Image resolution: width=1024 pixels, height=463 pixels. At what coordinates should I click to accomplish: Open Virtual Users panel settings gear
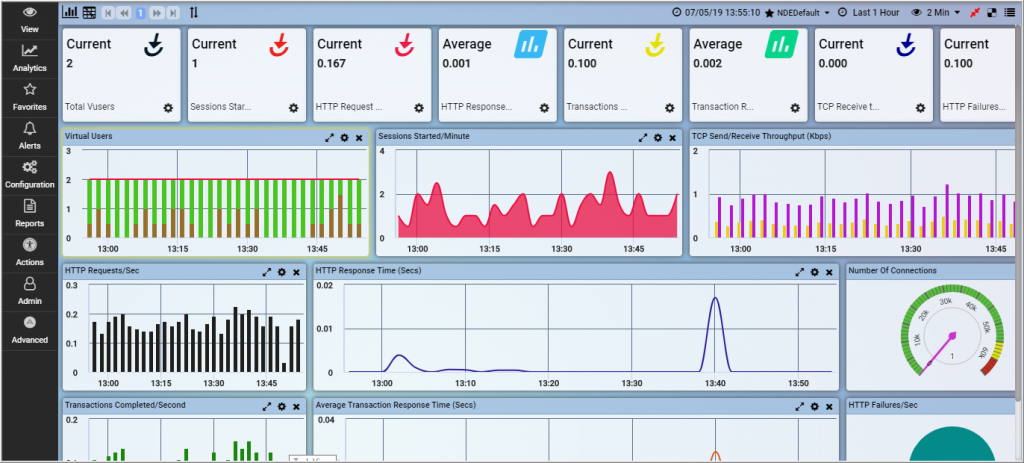coord(345,137)
